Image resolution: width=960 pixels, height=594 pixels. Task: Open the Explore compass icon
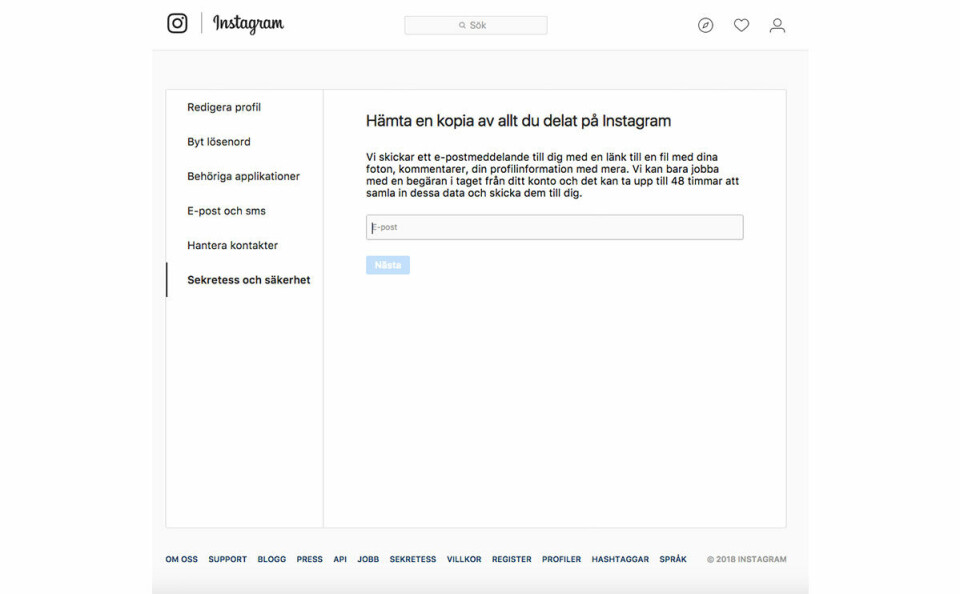click(705, 25)
